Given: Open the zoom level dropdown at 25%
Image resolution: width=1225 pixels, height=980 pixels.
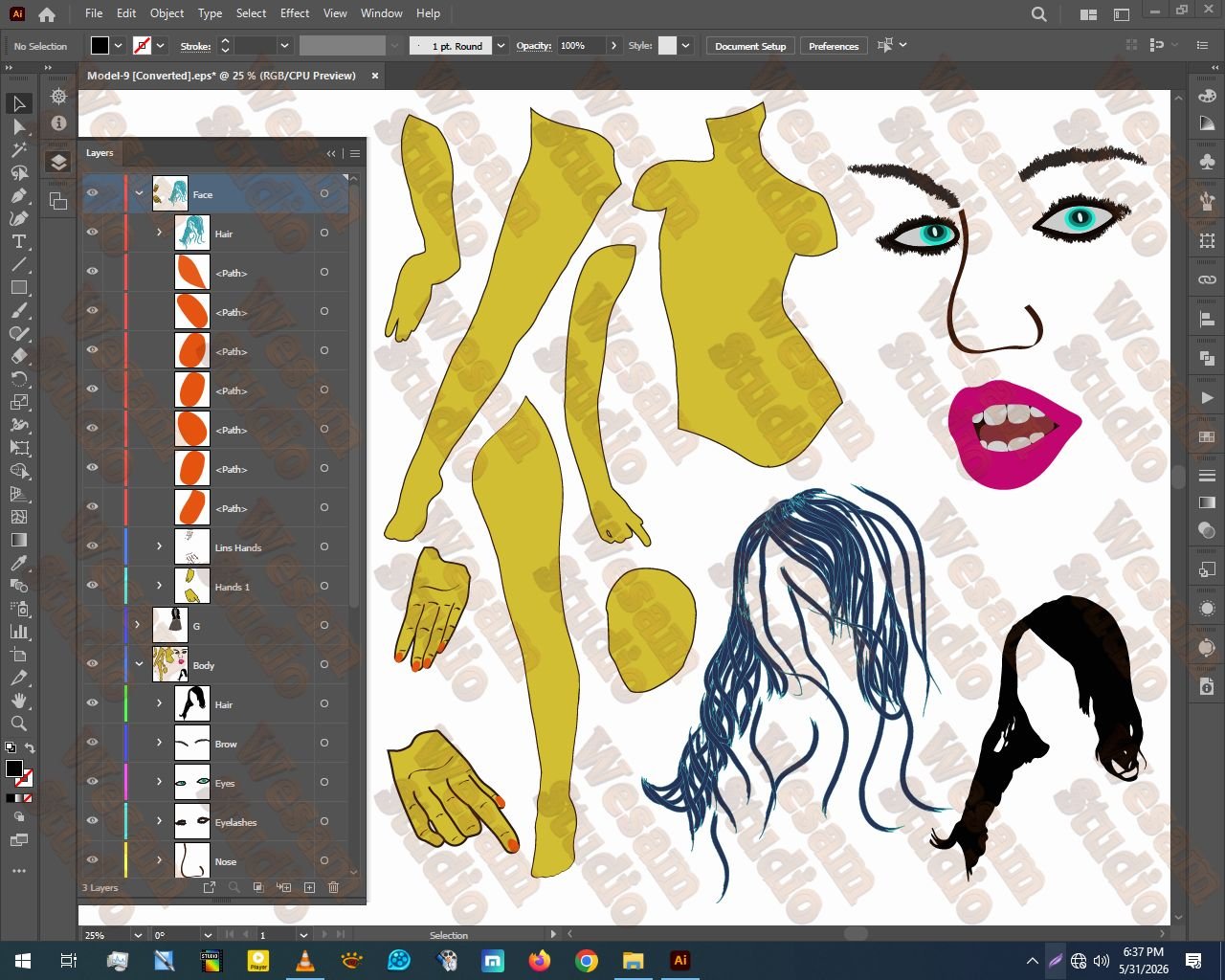Looking at the screenshot, I should (x=138, y=935).
